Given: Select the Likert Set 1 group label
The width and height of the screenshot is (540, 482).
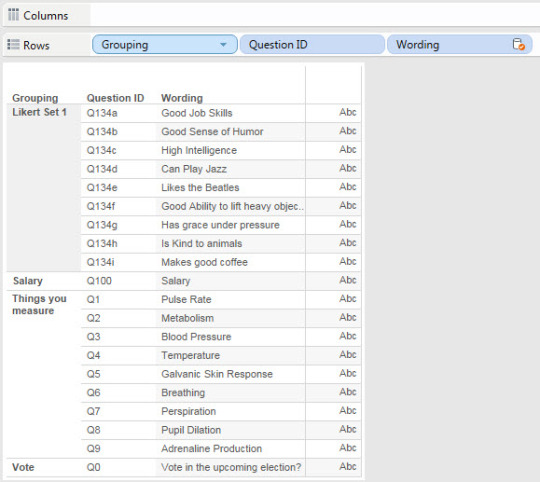Looking at the screenshot, I should pos(39,112).
